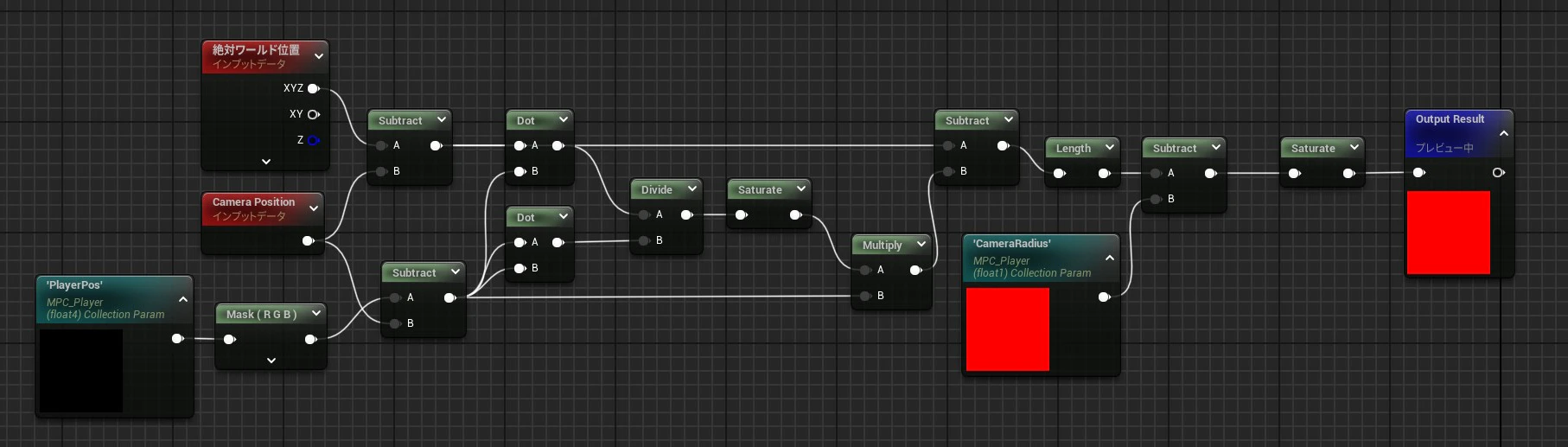Open chevron of Saturate before Output Result

click(1354, 147)
